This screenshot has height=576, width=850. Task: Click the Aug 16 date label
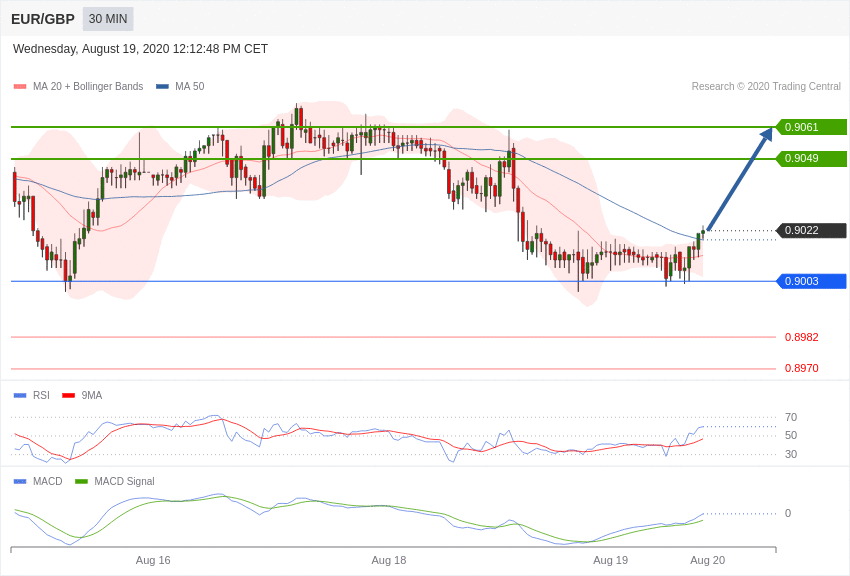(x=153, y=560)
